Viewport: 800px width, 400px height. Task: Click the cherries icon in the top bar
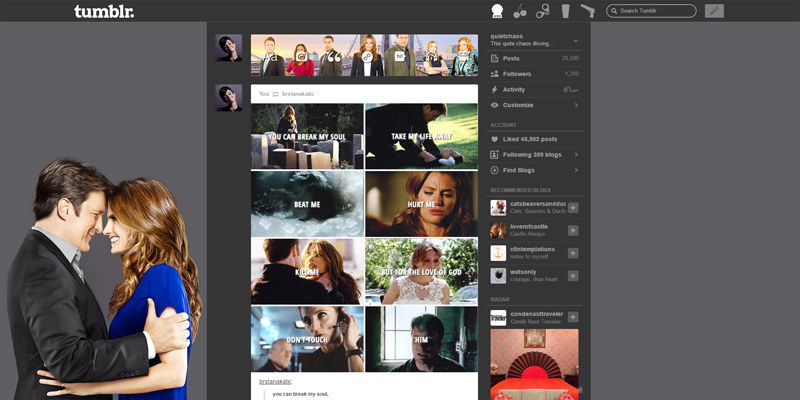point(519,11)
